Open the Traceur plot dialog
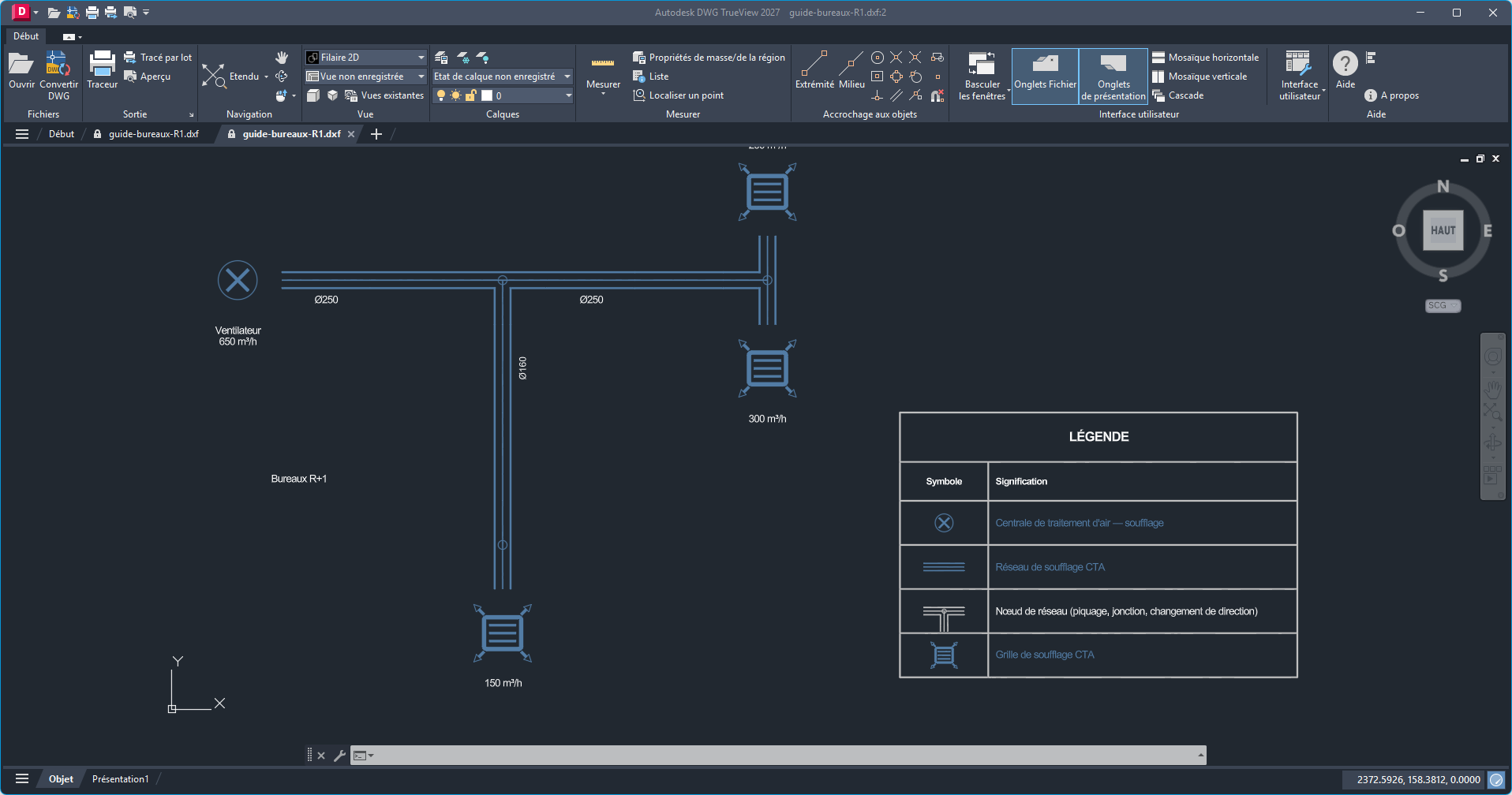The height and width of the screenshot is (795, 1512). tap(102, 71)
